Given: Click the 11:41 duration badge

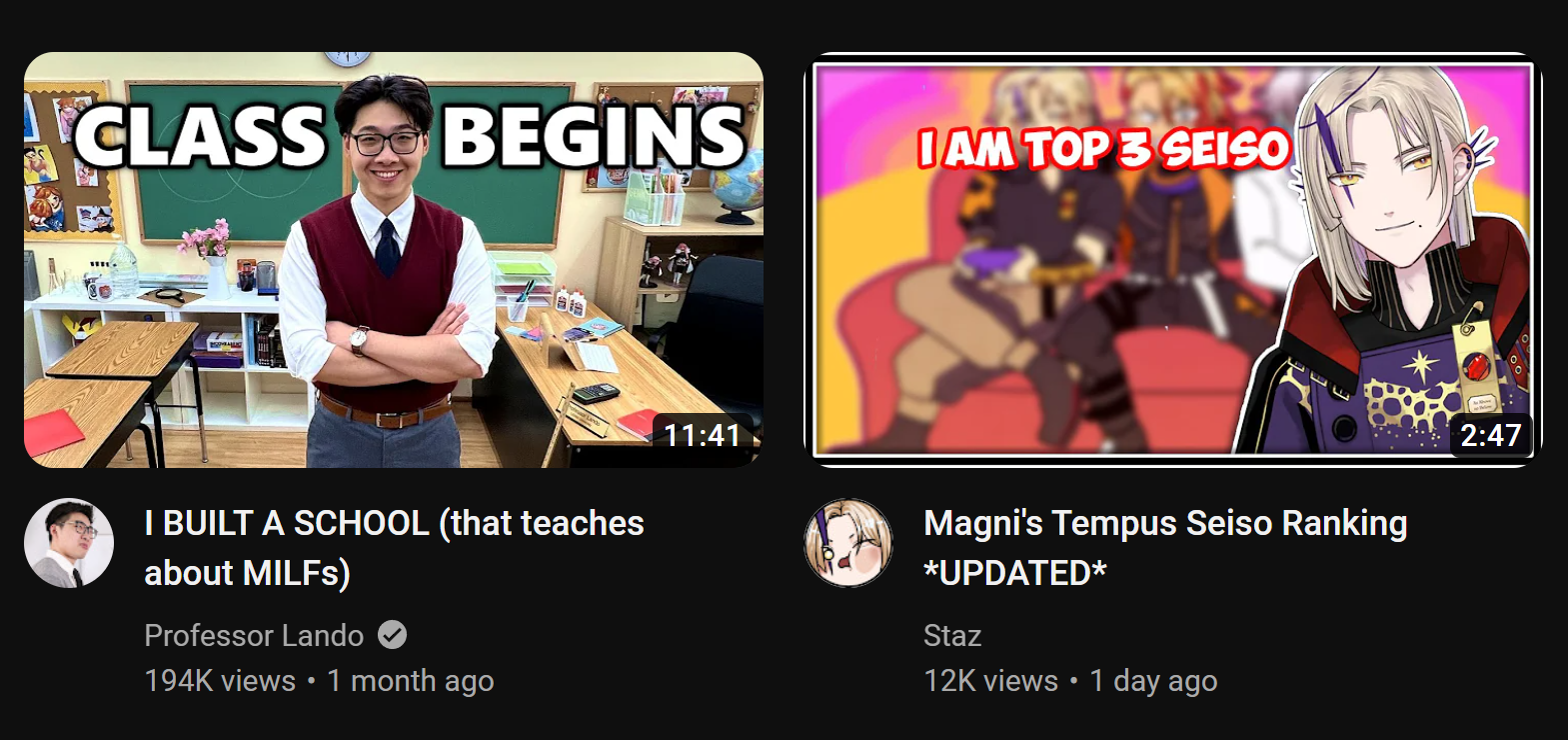Looking at the screenshot, I should (x=703, y=435).
